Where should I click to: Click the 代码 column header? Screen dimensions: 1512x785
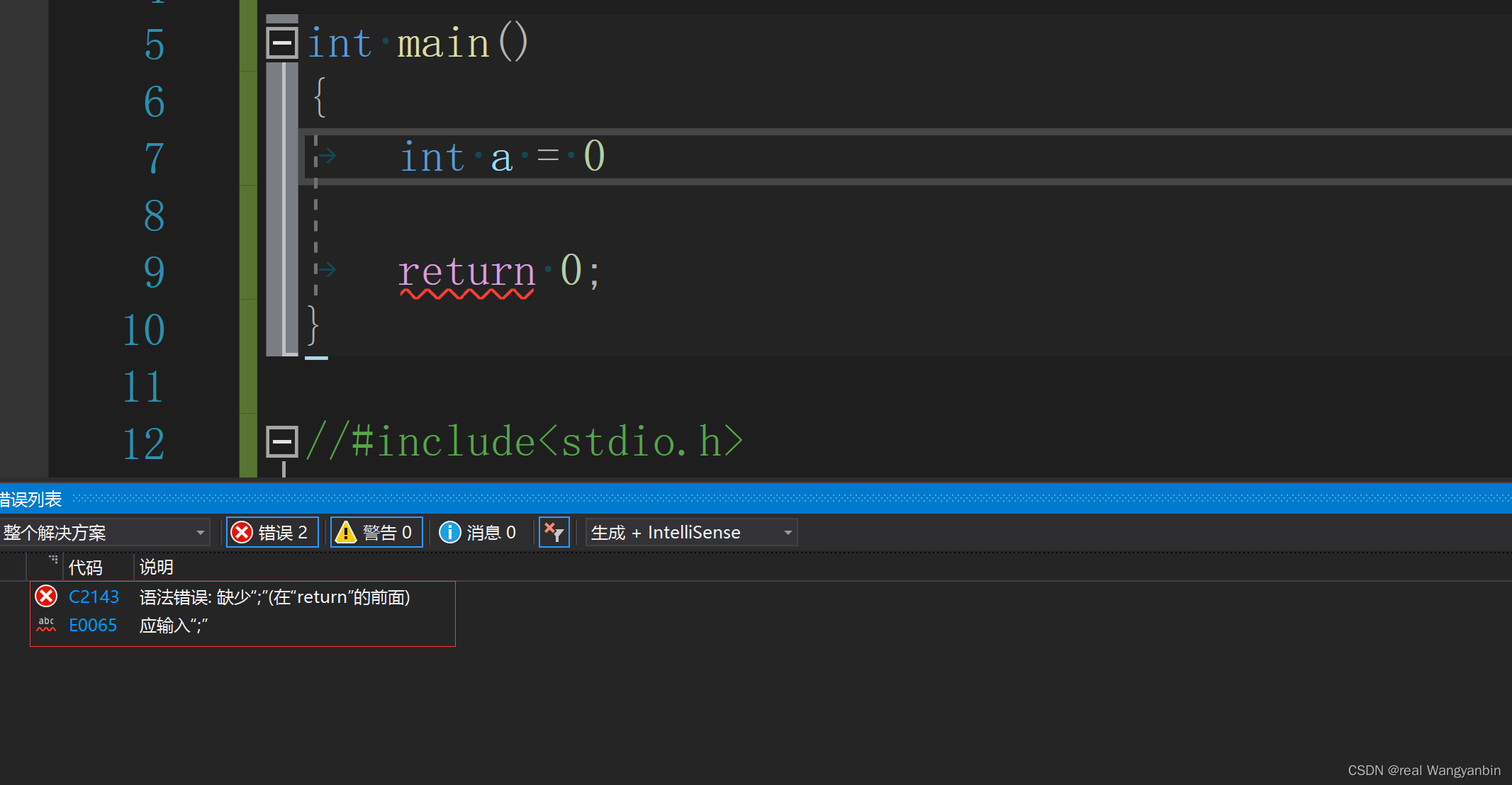click(x=86, y=567)
